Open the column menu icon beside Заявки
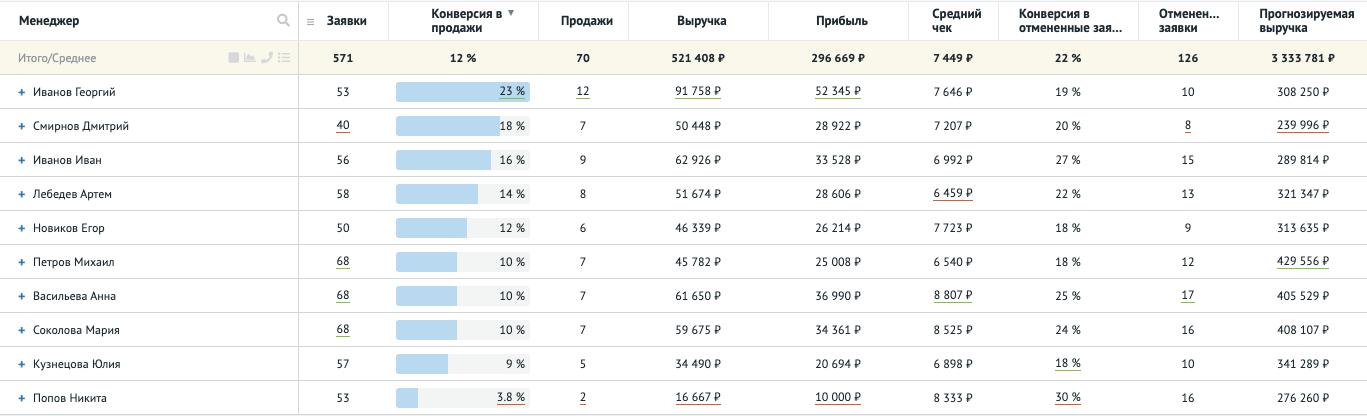This screenshot has width=1367, height=416. 311,21
